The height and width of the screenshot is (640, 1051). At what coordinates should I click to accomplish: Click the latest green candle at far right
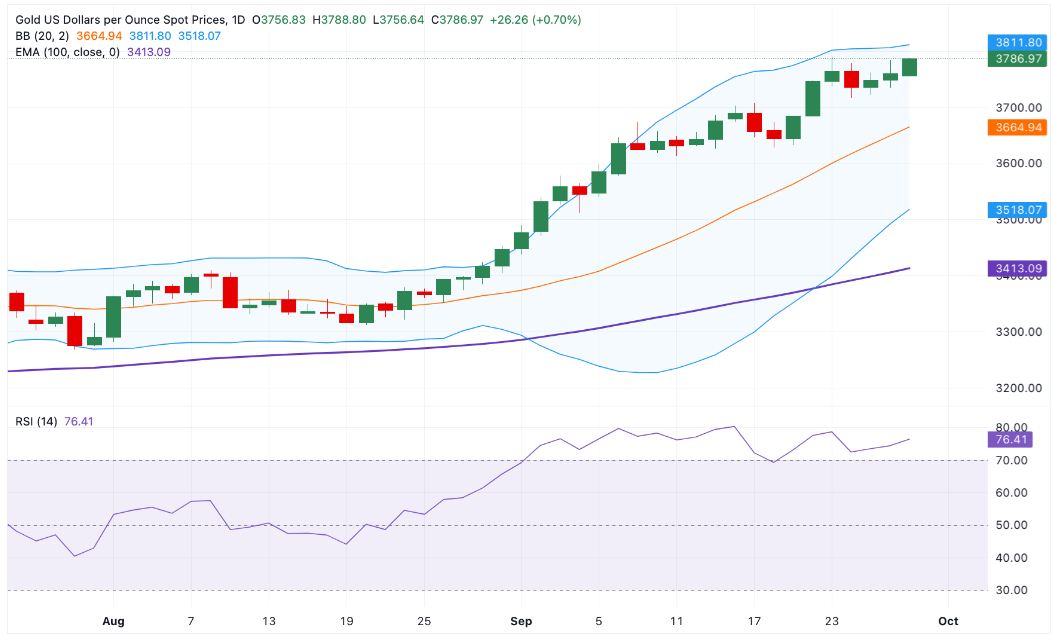[909, 67]
